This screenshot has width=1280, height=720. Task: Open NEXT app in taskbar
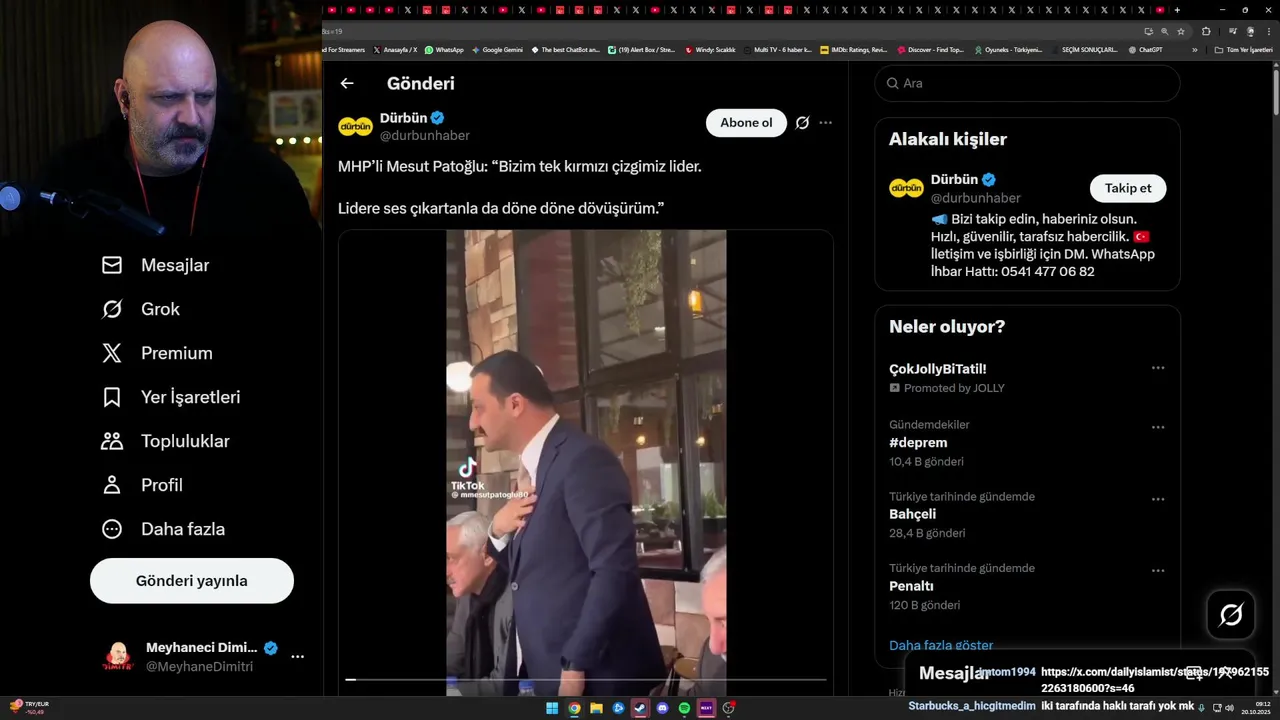(x=706, y=708)
